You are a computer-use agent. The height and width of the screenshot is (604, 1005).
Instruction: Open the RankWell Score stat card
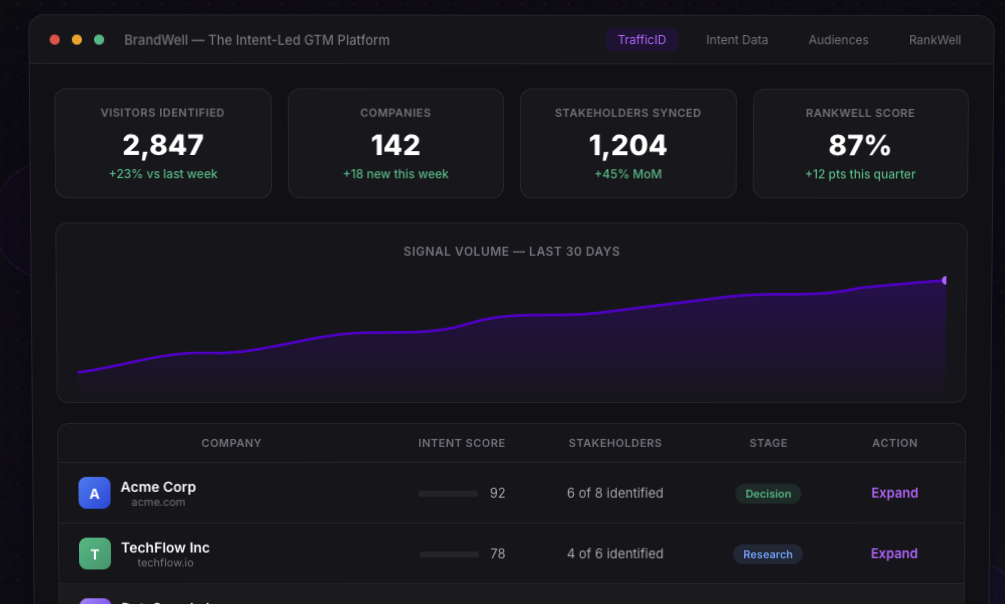click(x=860, y=143)
